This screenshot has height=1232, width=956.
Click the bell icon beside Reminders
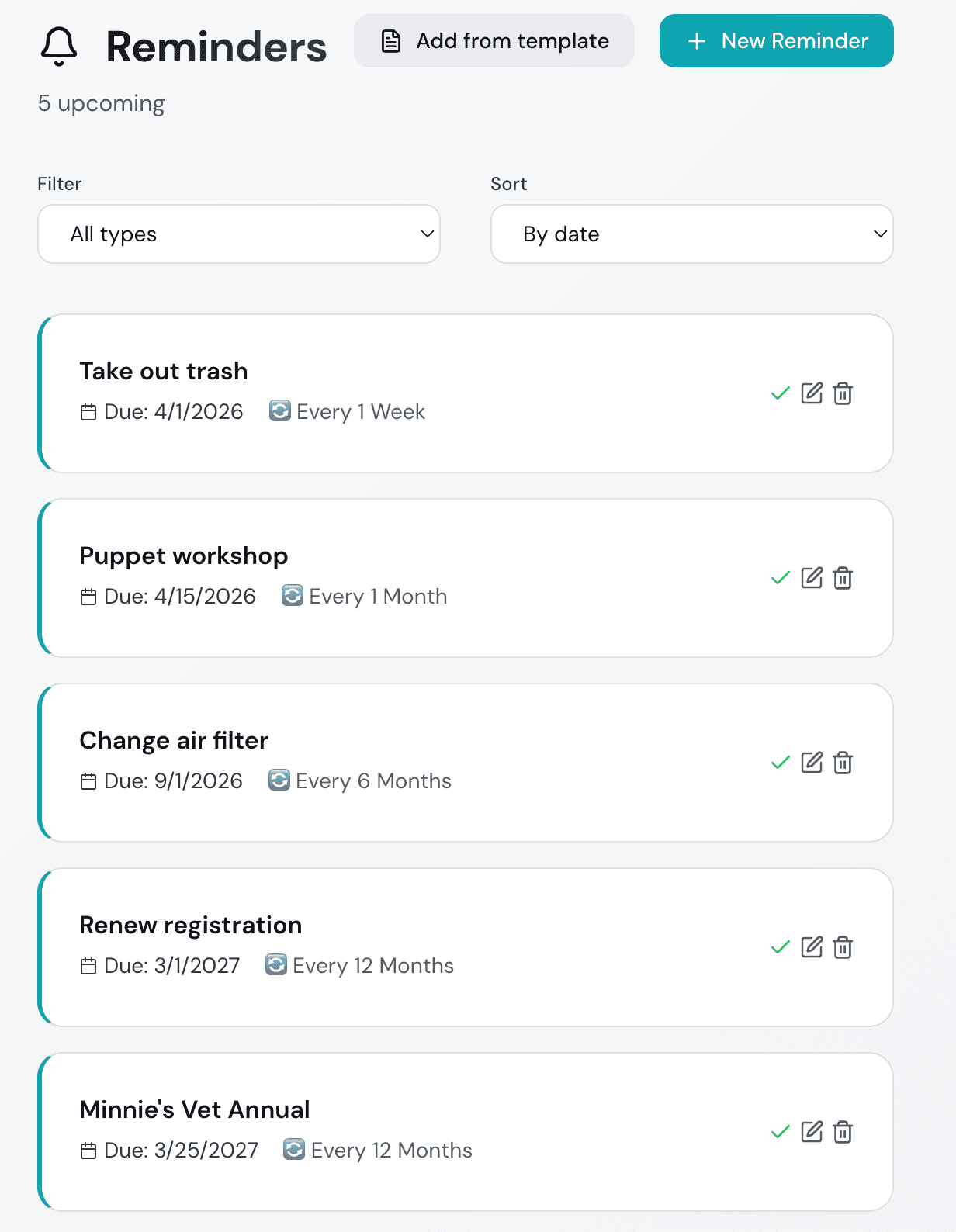point(59,46)
